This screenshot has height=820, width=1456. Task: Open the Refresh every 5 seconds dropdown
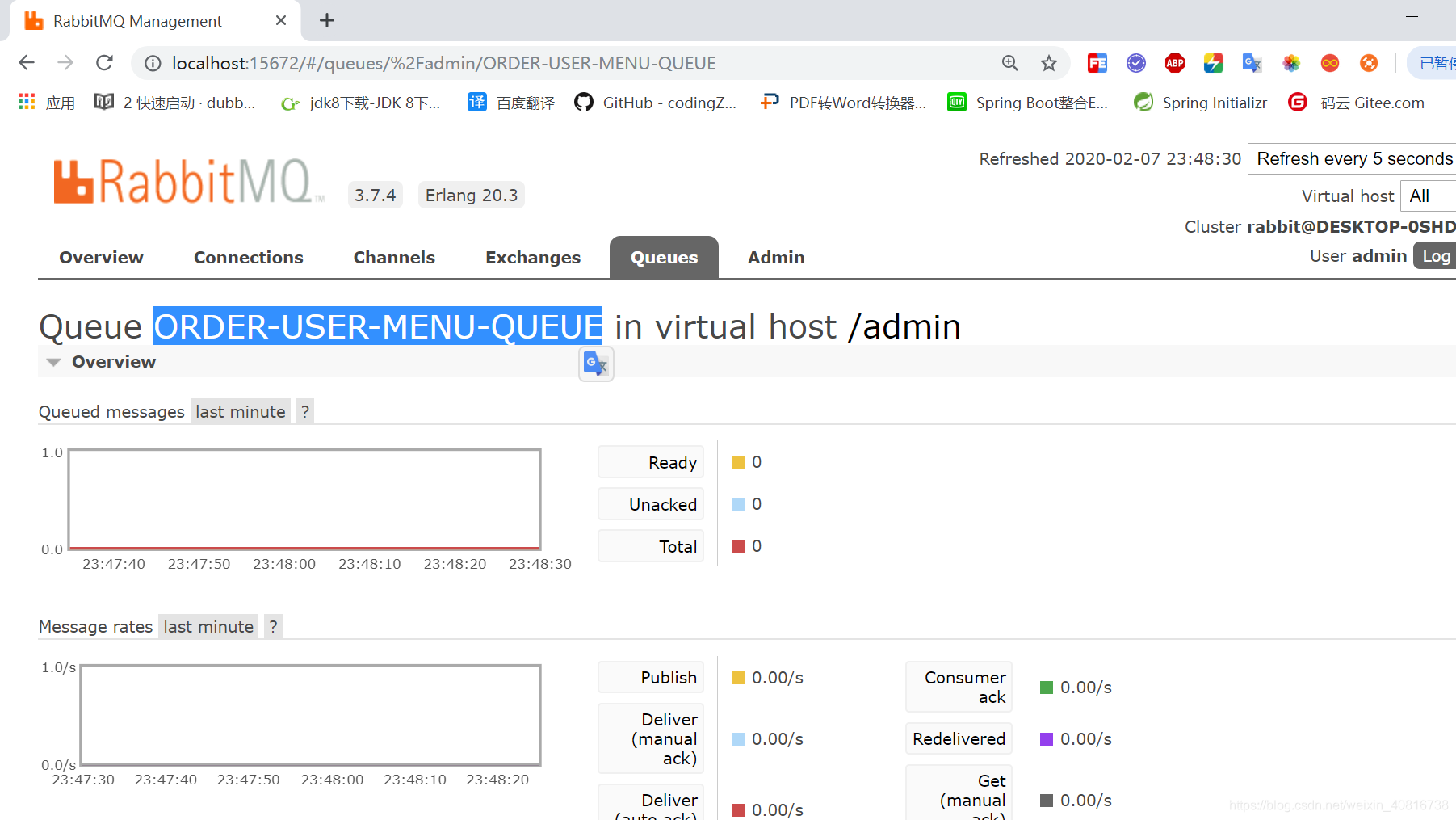click(1353, 158)
